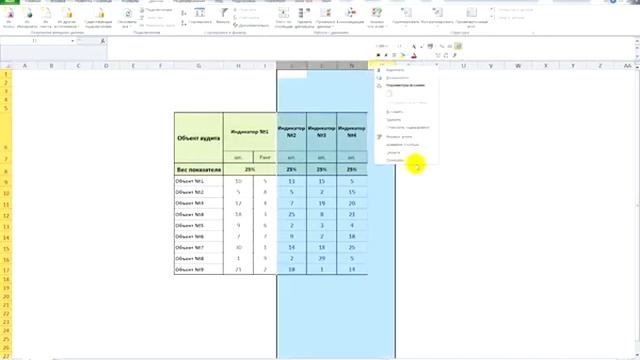This screenshot has height=360, width=640.
Task: Open From Other Sources menu
Action: [67, 18]
